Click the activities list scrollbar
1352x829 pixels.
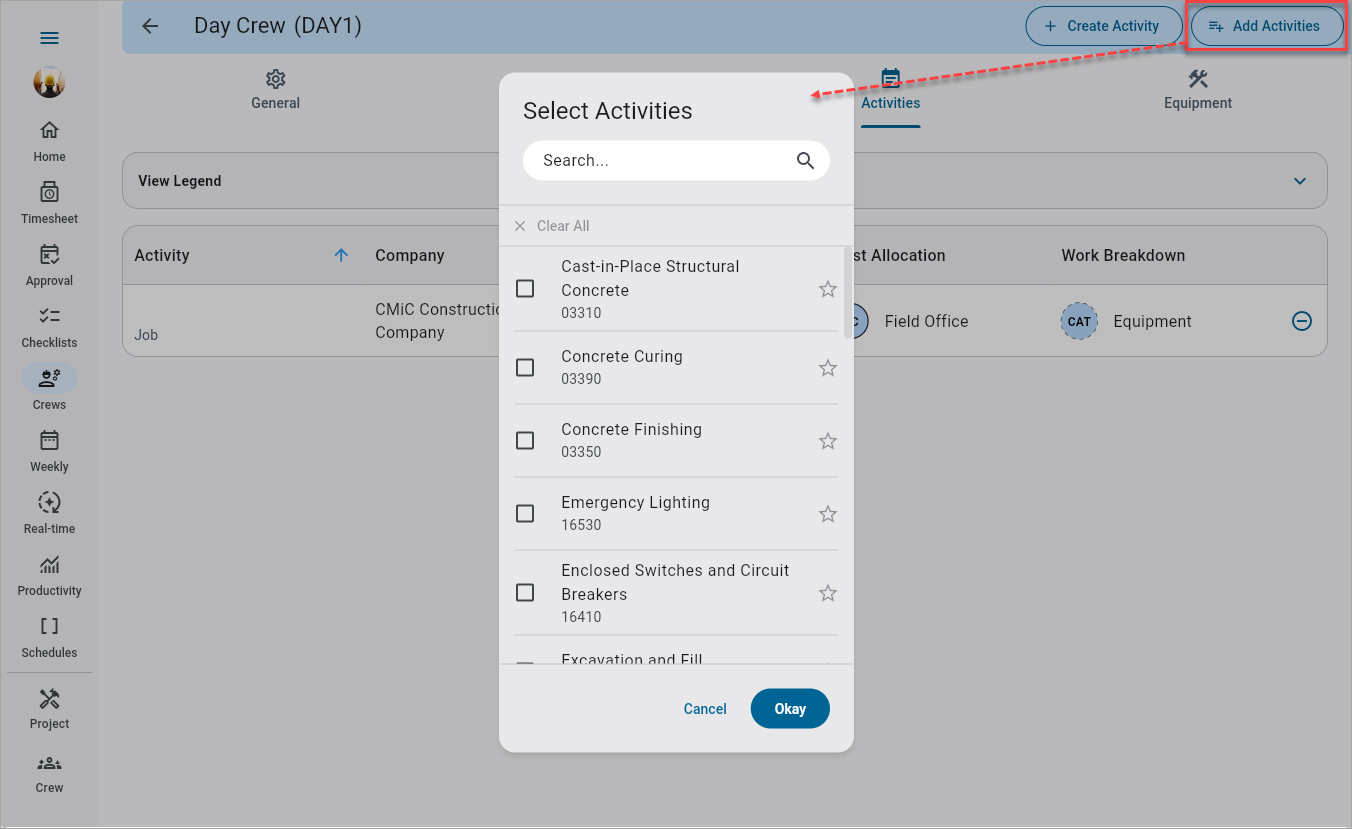pos(849,294)
